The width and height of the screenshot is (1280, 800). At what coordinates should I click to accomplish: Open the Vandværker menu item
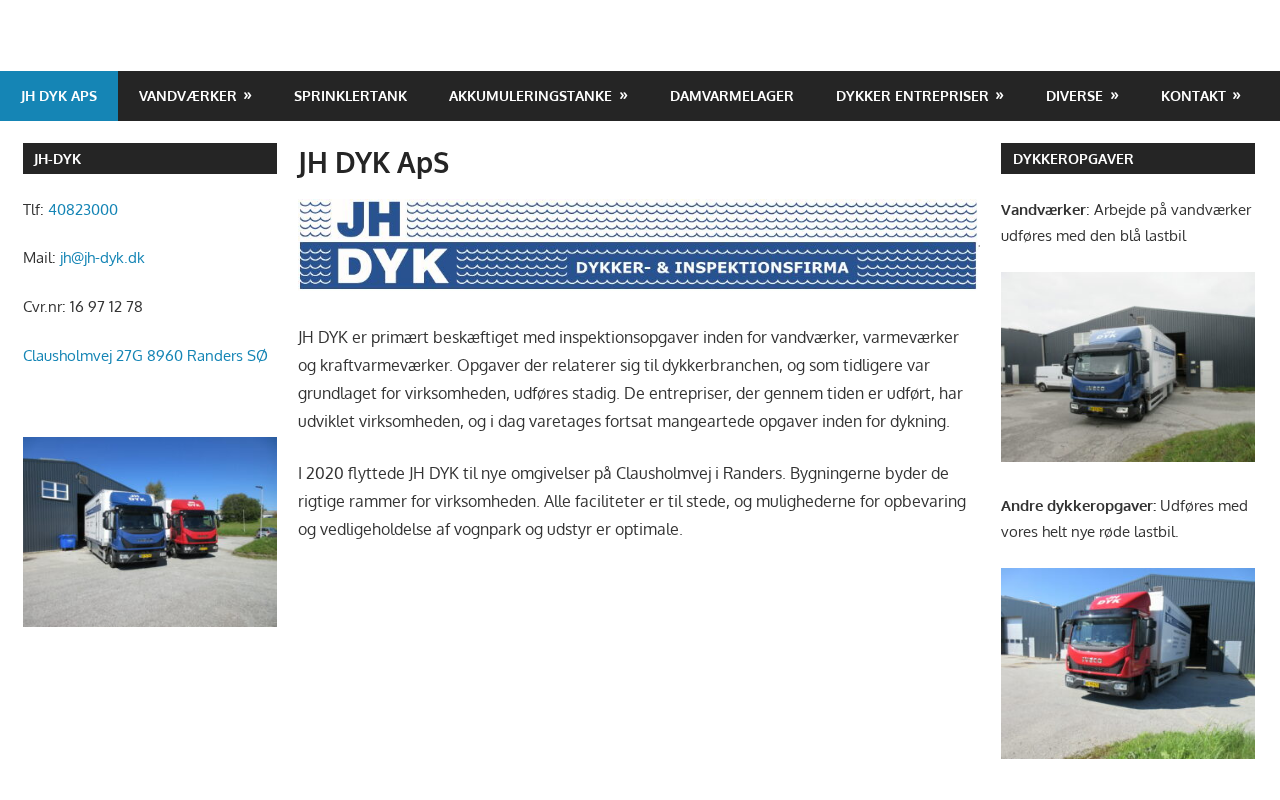pos(187,96)
